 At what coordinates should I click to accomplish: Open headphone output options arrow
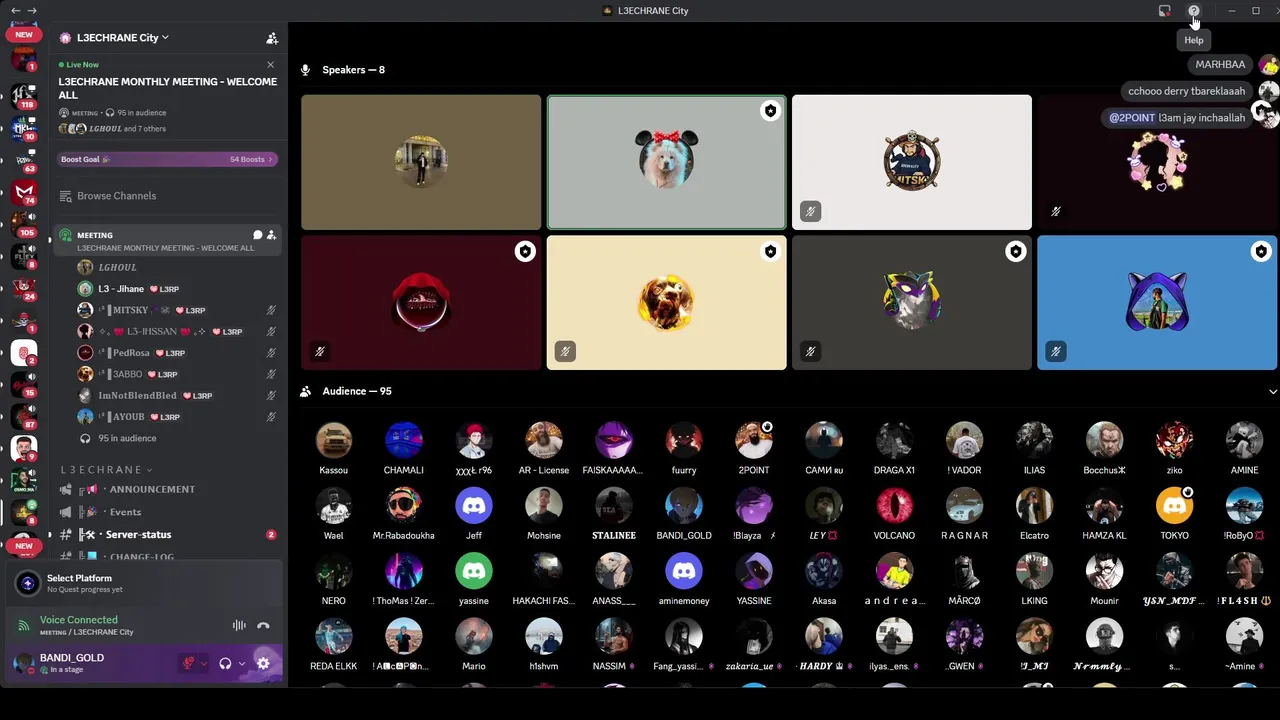241,663
